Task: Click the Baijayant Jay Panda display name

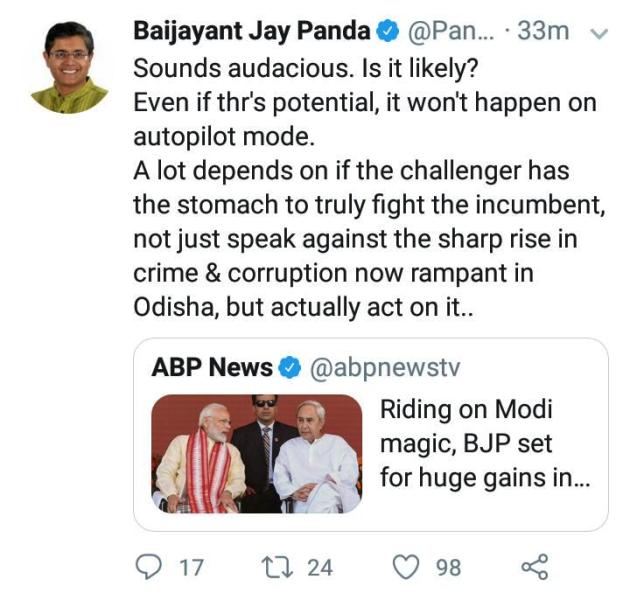Action: tap(252, 31)
